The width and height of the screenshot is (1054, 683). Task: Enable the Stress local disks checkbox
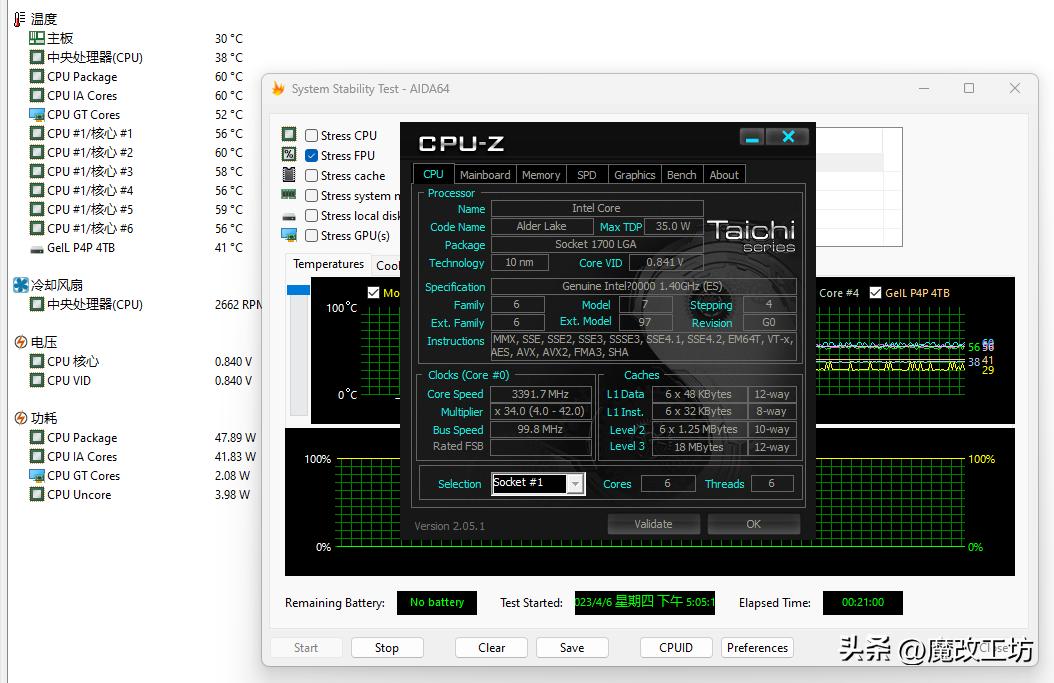point(311,216)
